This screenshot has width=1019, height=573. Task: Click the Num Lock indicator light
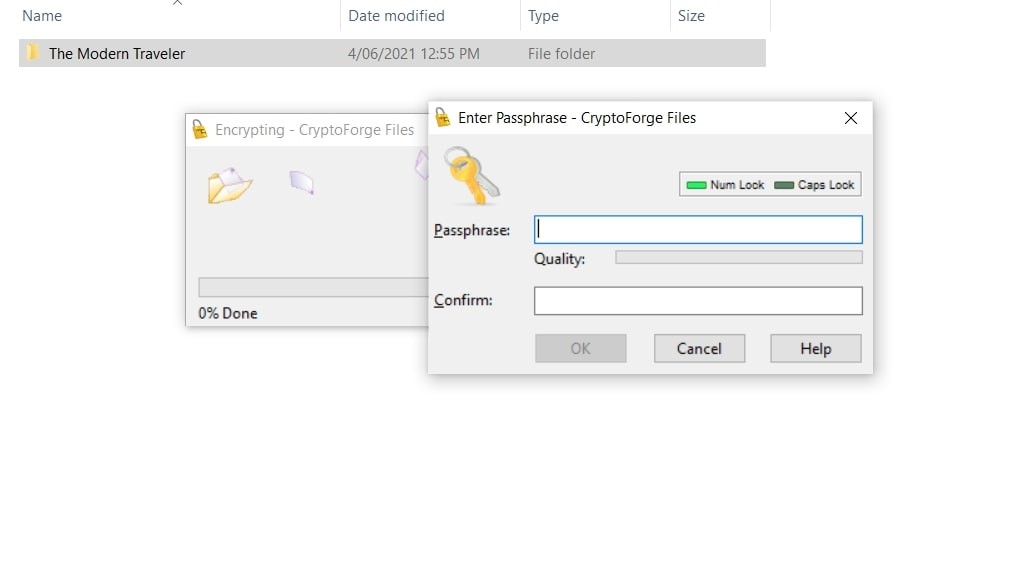click(696, 185)
